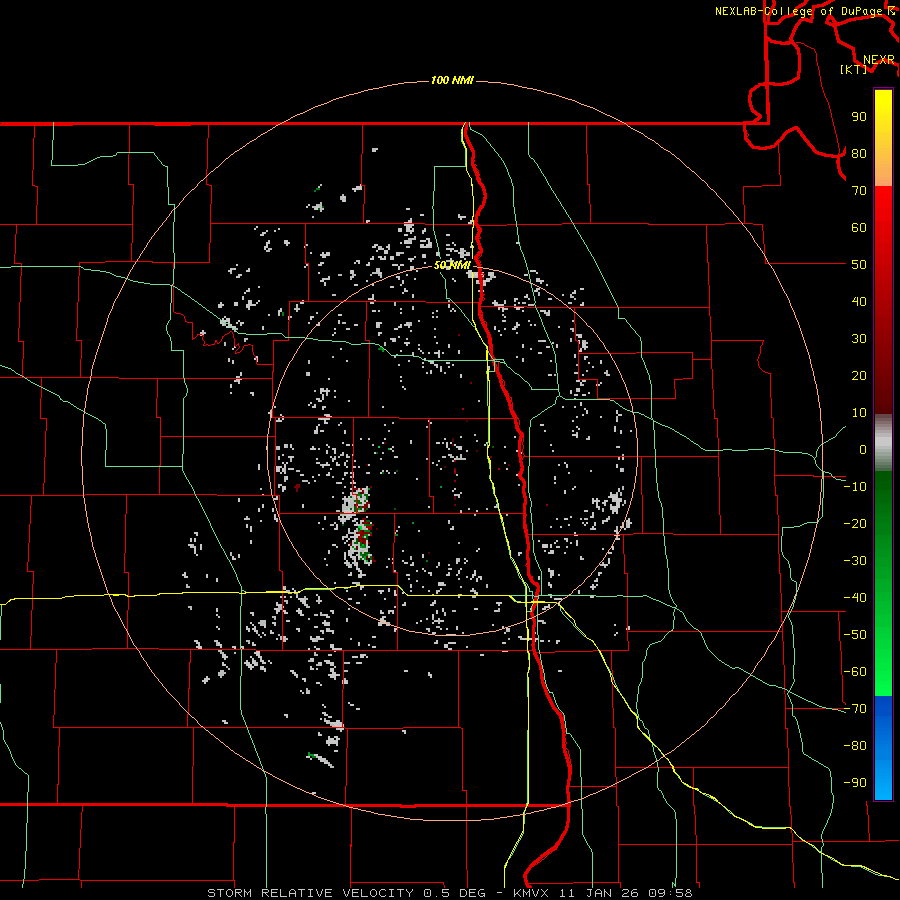
Task: Click the positive 80 scale value
Action: click(859, 154)
